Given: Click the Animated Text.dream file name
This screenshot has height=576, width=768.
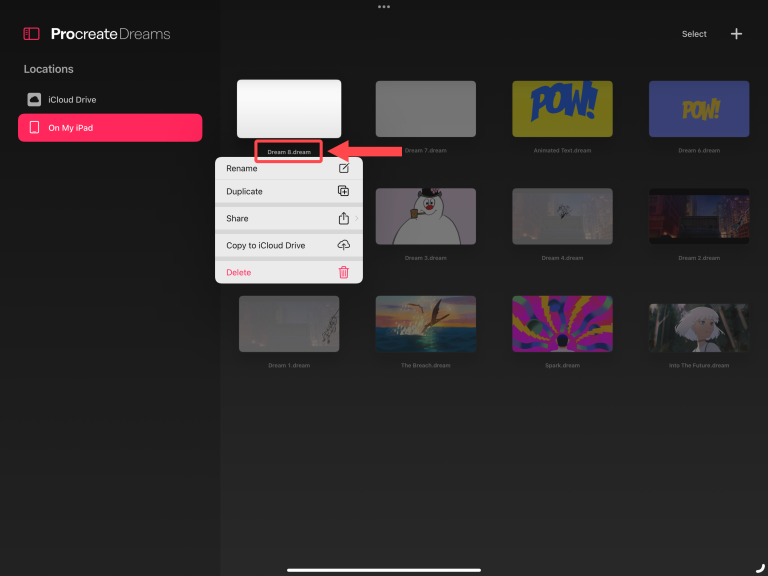Looking at the screenshot, I should pyautogui.click(x=562, y=150).
